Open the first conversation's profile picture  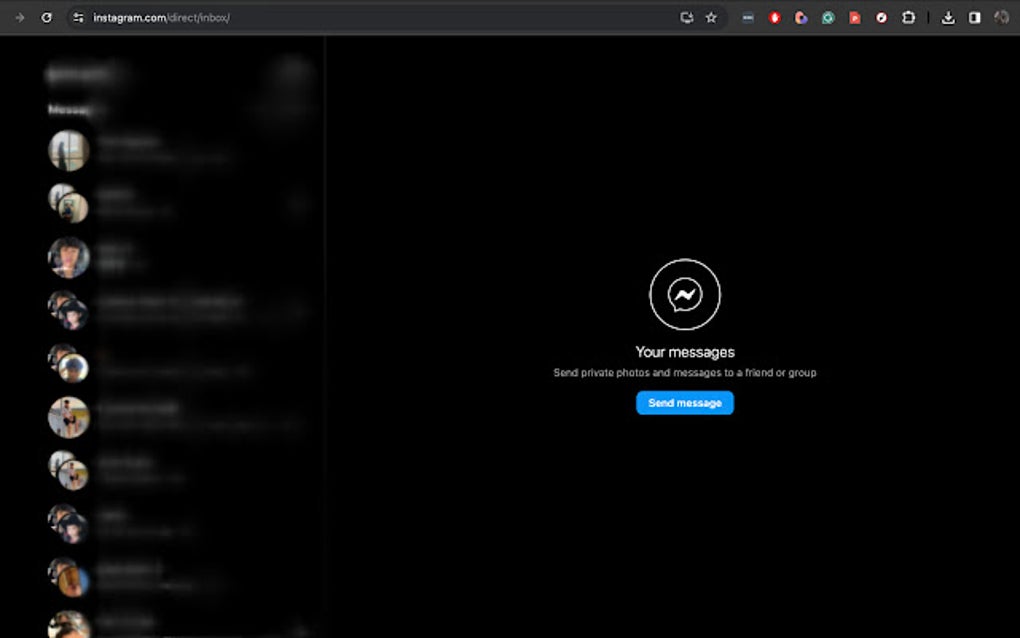pos(68,148)
